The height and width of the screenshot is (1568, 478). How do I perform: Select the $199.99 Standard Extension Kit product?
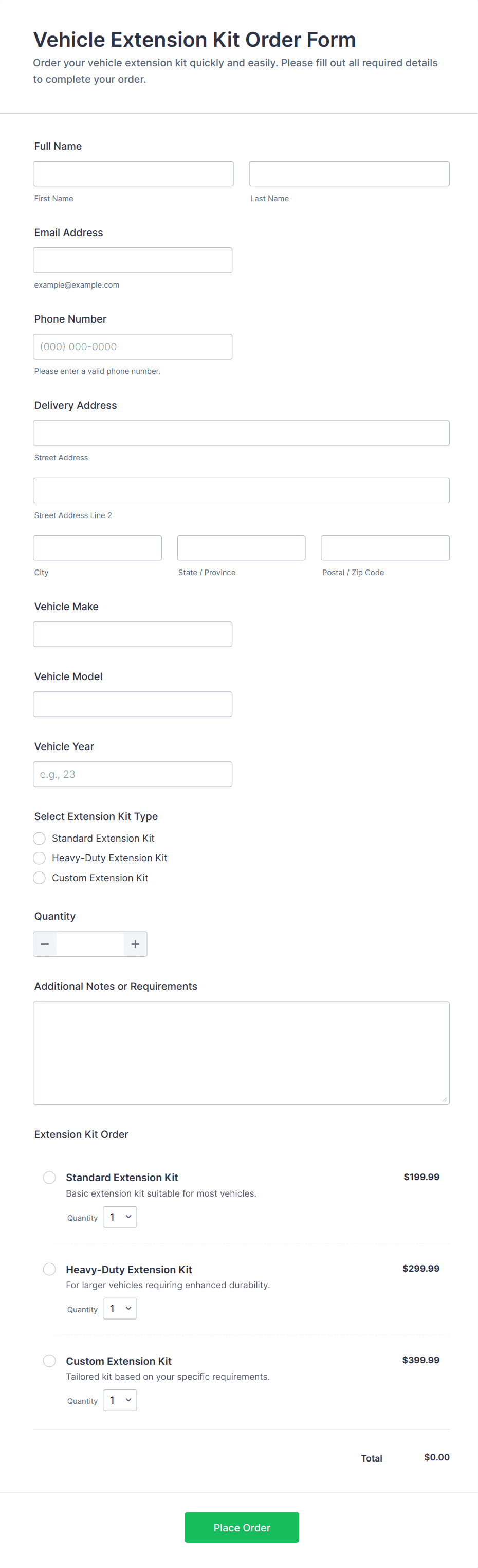tap(50, 1177)
